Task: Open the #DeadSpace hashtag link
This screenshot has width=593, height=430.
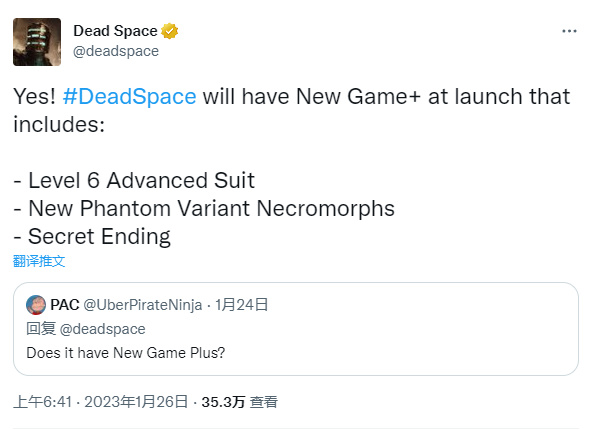Action: tap(129, 96)
